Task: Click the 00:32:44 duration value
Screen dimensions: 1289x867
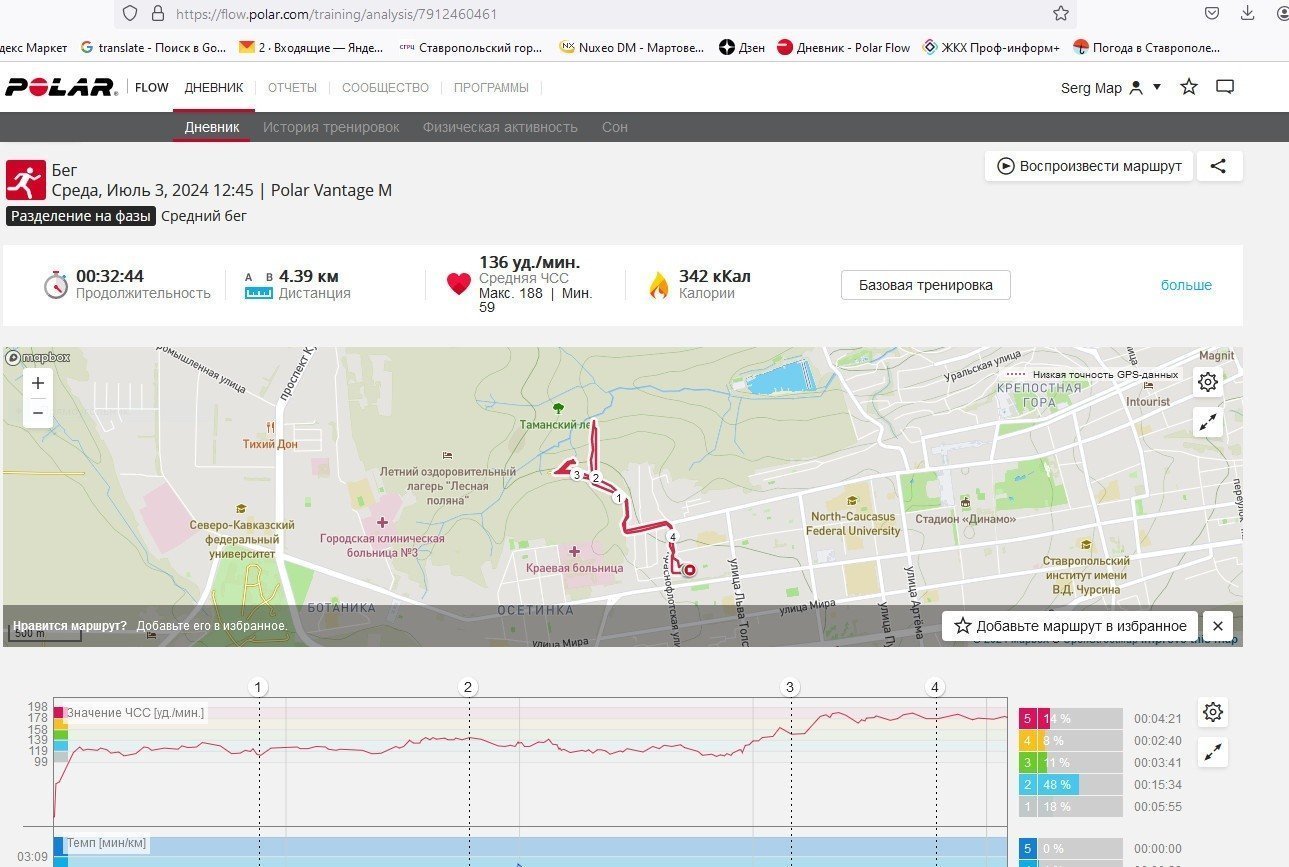Action: 110,276
